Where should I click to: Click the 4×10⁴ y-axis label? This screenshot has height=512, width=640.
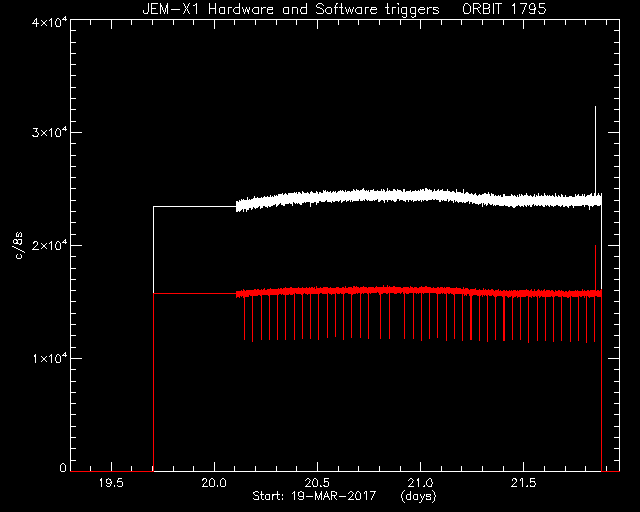tap(49, 22)
